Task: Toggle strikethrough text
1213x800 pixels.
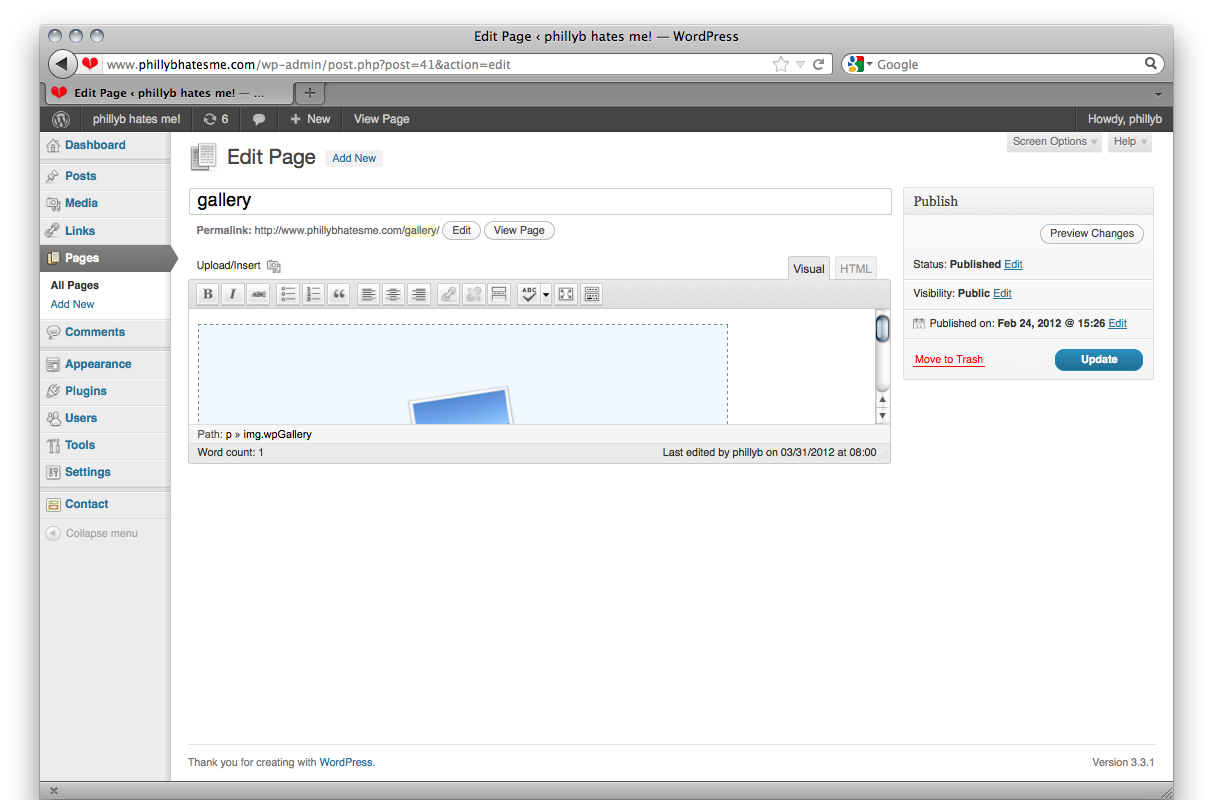Action: [x=259, y=293]
